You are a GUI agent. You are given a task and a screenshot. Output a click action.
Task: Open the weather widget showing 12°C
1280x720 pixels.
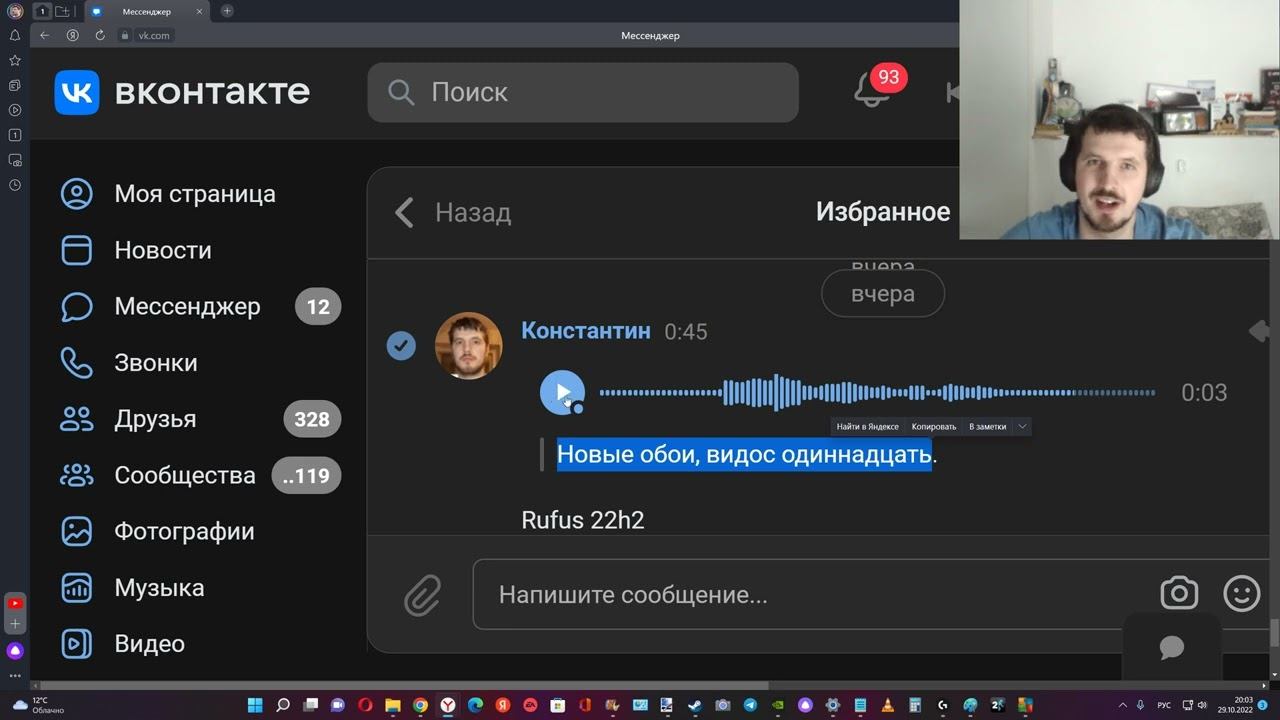tap(38, 705)
